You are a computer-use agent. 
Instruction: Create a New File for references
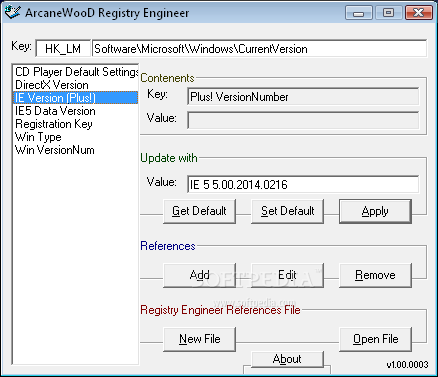(199, 339)
